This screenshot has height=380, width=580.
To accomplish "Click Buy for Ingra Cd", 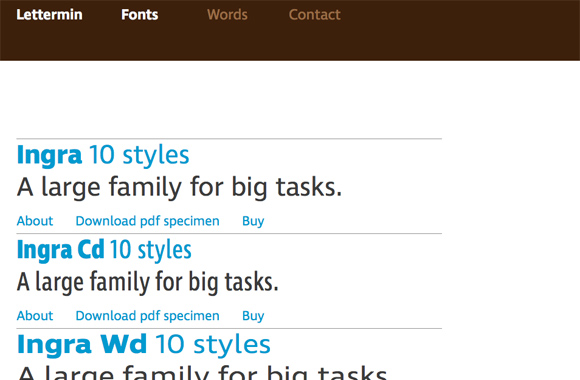I will pos(253,316).
